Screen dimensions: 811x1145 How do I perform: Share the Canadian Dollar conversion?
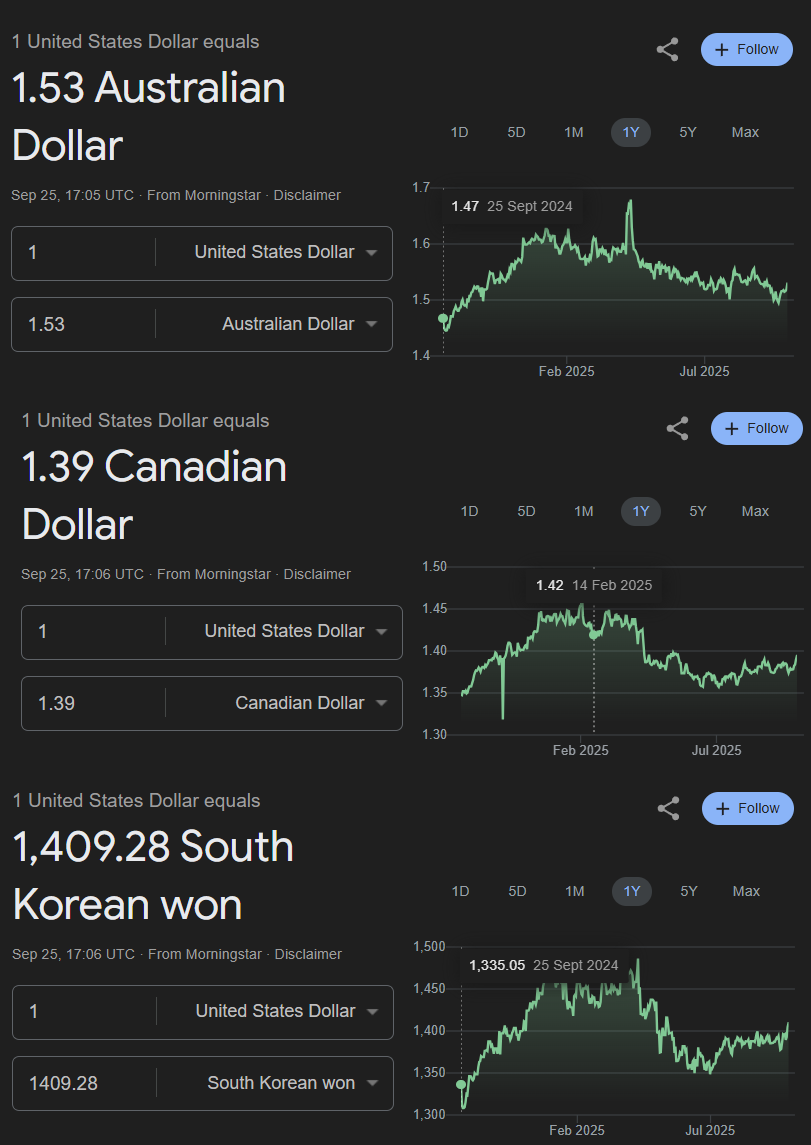(x=677, y=429)
